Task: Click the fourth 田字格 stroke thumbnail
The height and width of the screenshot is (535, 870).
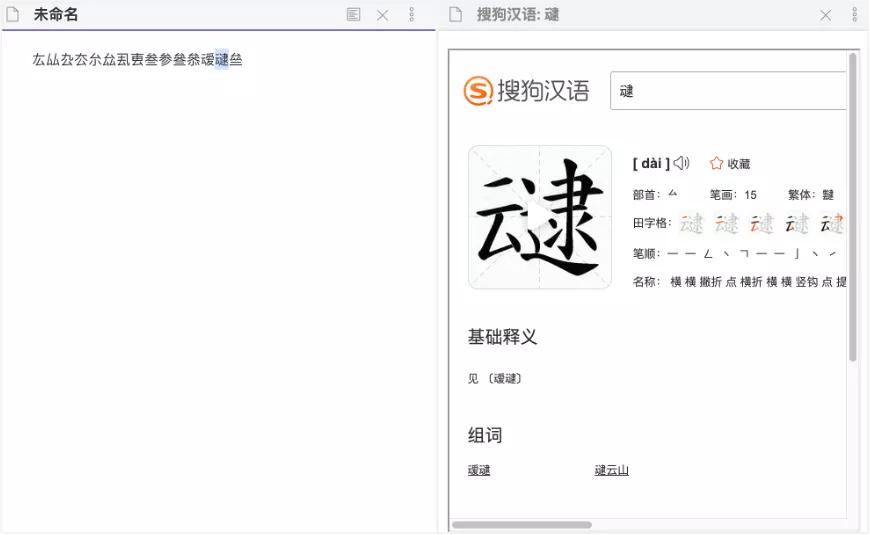Action: (796, 224)
